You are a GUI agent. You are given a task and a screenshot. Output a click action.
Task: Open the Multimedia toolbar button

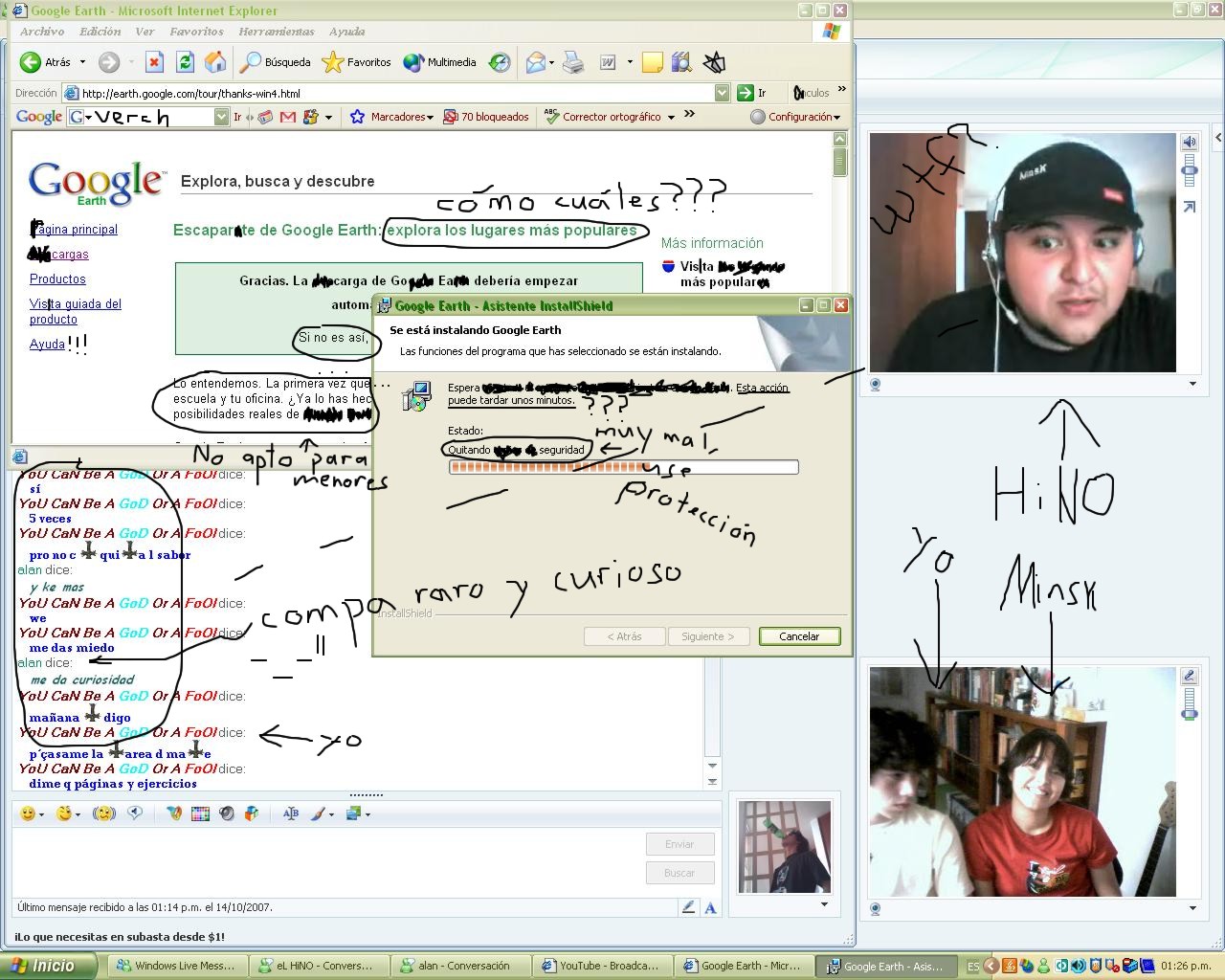440,62
